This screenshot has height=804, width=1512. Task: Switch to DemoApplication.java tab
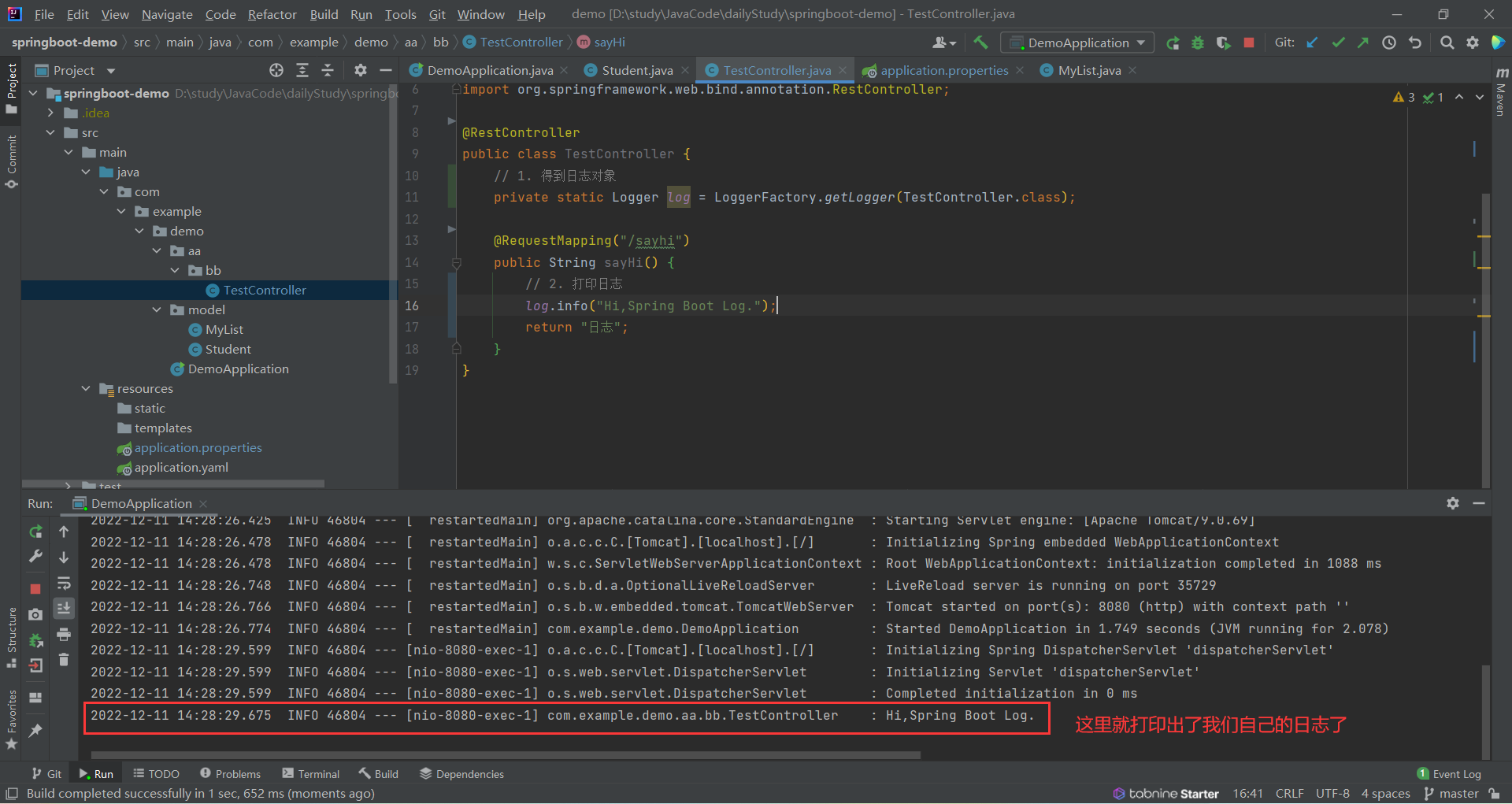click(x=490, y=70)
